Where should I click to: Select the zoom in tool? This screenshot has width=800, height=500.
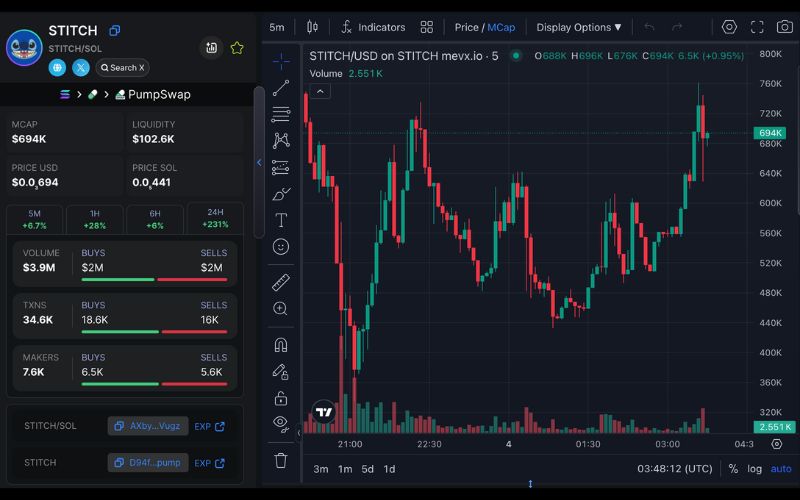[281, 309]
